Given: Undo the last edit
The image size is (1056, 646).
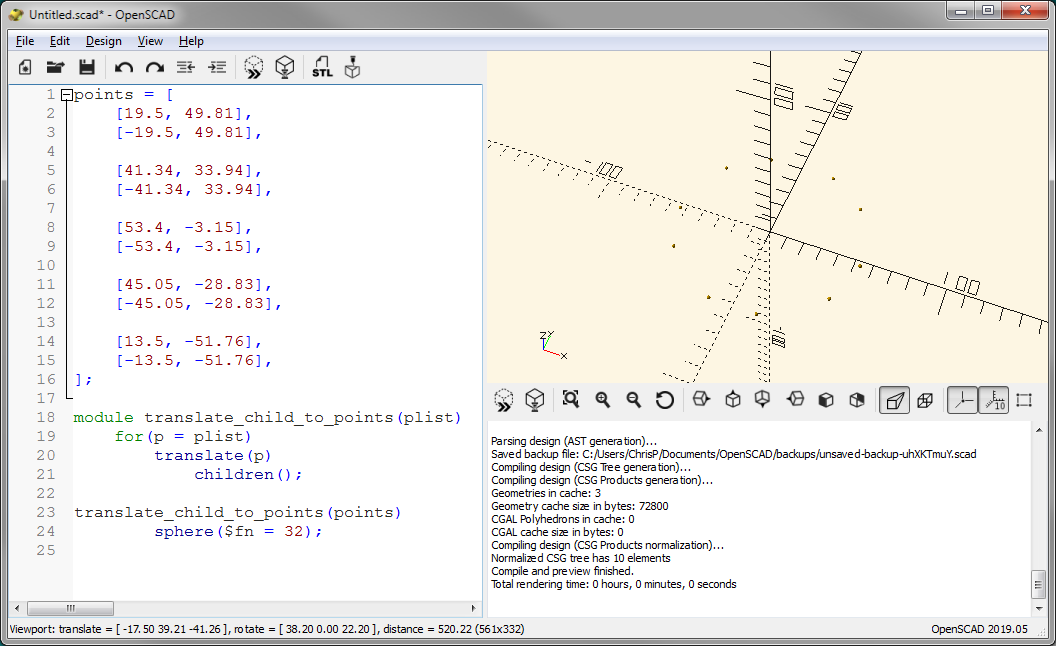Looking at the screenshot, I should click(124, 67).
